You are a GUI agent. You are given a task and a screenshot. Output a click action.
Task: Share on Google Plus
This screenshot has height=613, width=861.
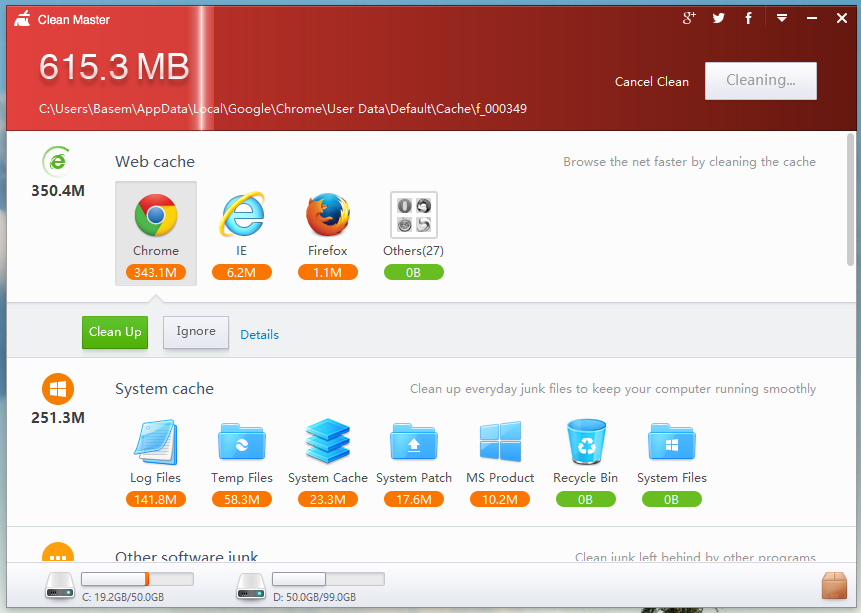(x=689, y=18)
